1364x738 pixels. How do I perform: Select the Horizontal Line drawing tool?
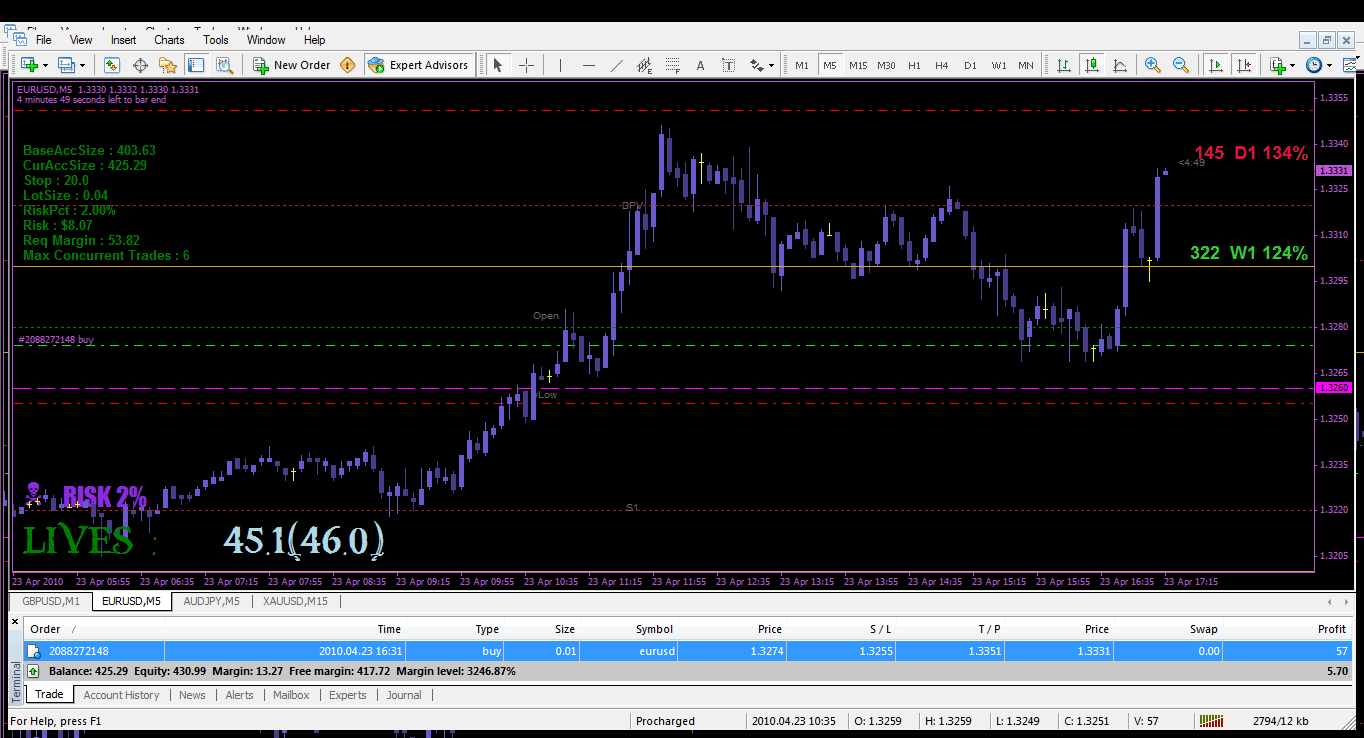tap(588, 65)
